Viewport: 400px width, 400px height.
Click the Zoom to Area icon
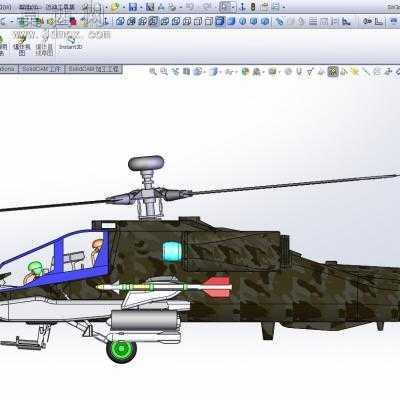164,71
